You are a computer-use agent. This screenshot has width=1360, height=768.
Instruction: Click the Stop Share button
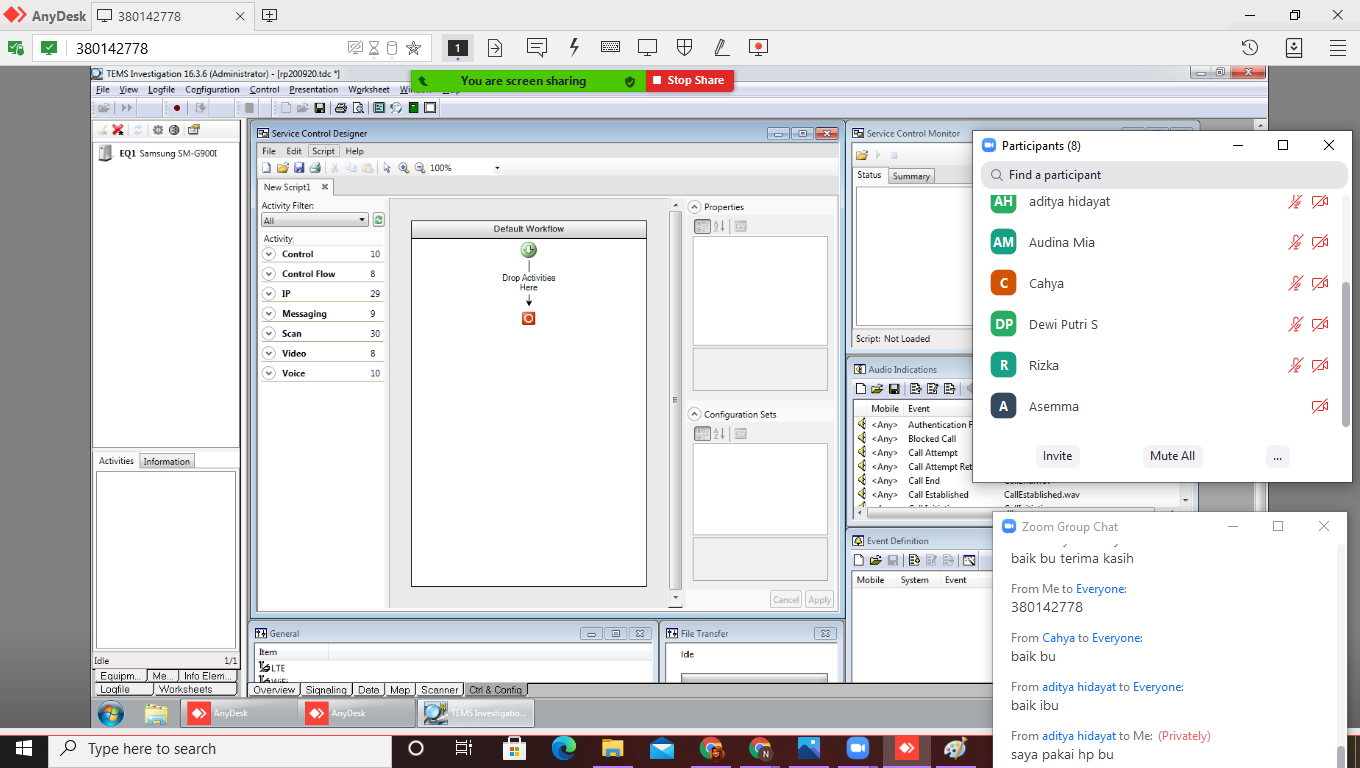tap(688, 80)
